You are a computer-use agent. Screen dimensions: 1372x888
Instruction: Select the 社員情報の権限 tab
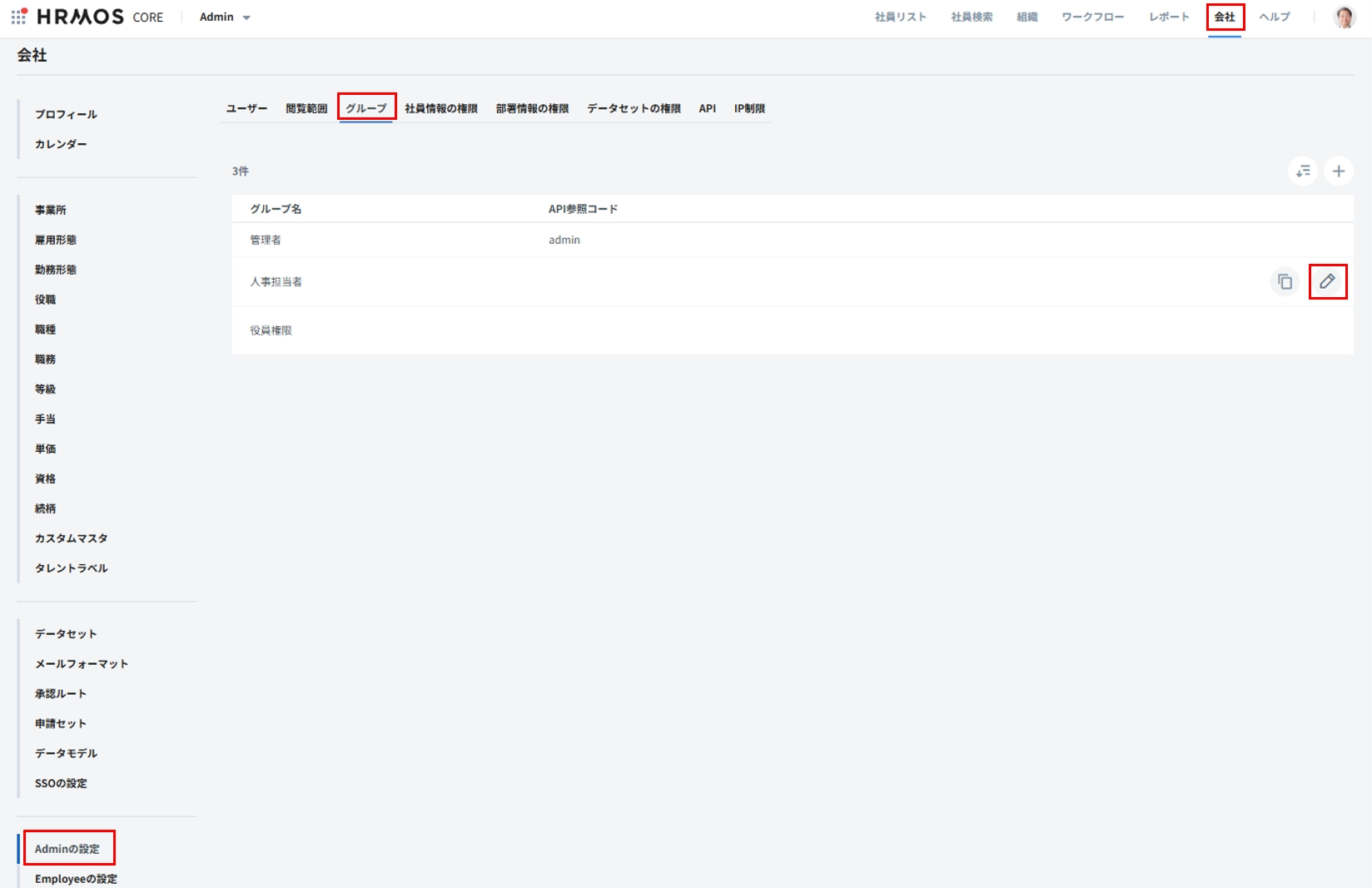(441, 108)
